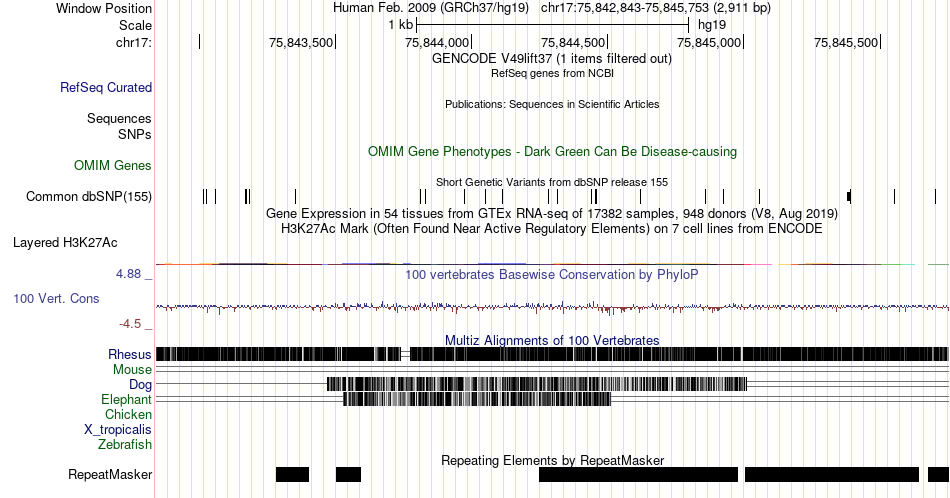Click the RefSeq genes from NCBI title
This screenshot has height=498, width=950.
(x=552, y=73)
